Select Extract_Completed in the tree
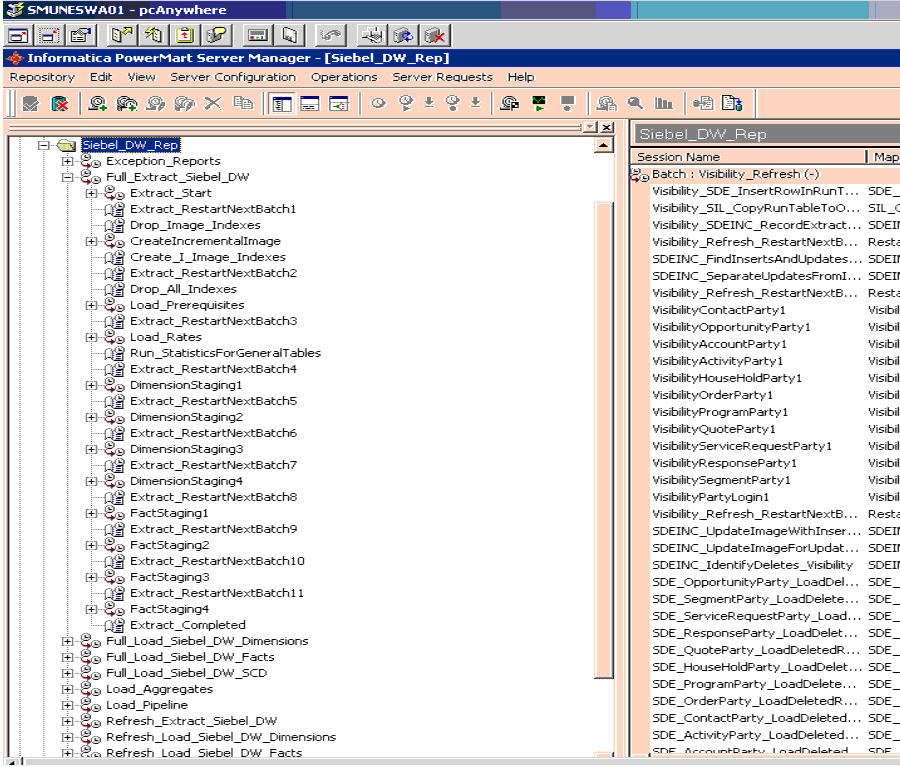900x767 pixels. click(188, 625)
